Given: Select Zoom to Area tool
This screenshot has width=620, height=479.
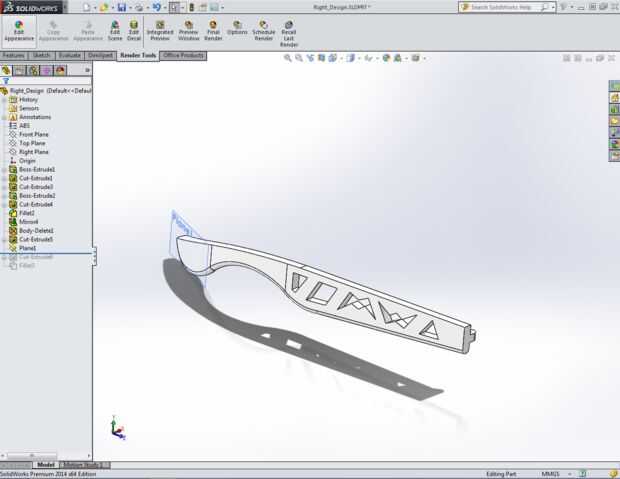Looking at the screenshot, I should [299, 58].
